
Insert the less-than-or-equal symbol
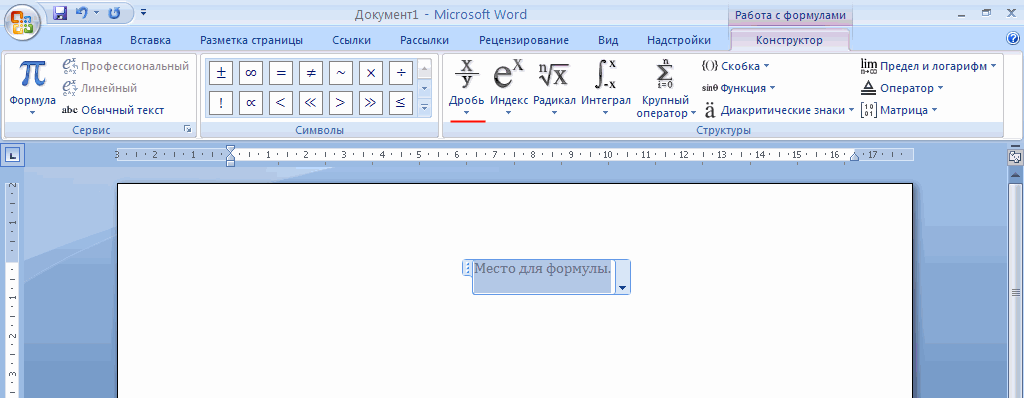(401, 103)
